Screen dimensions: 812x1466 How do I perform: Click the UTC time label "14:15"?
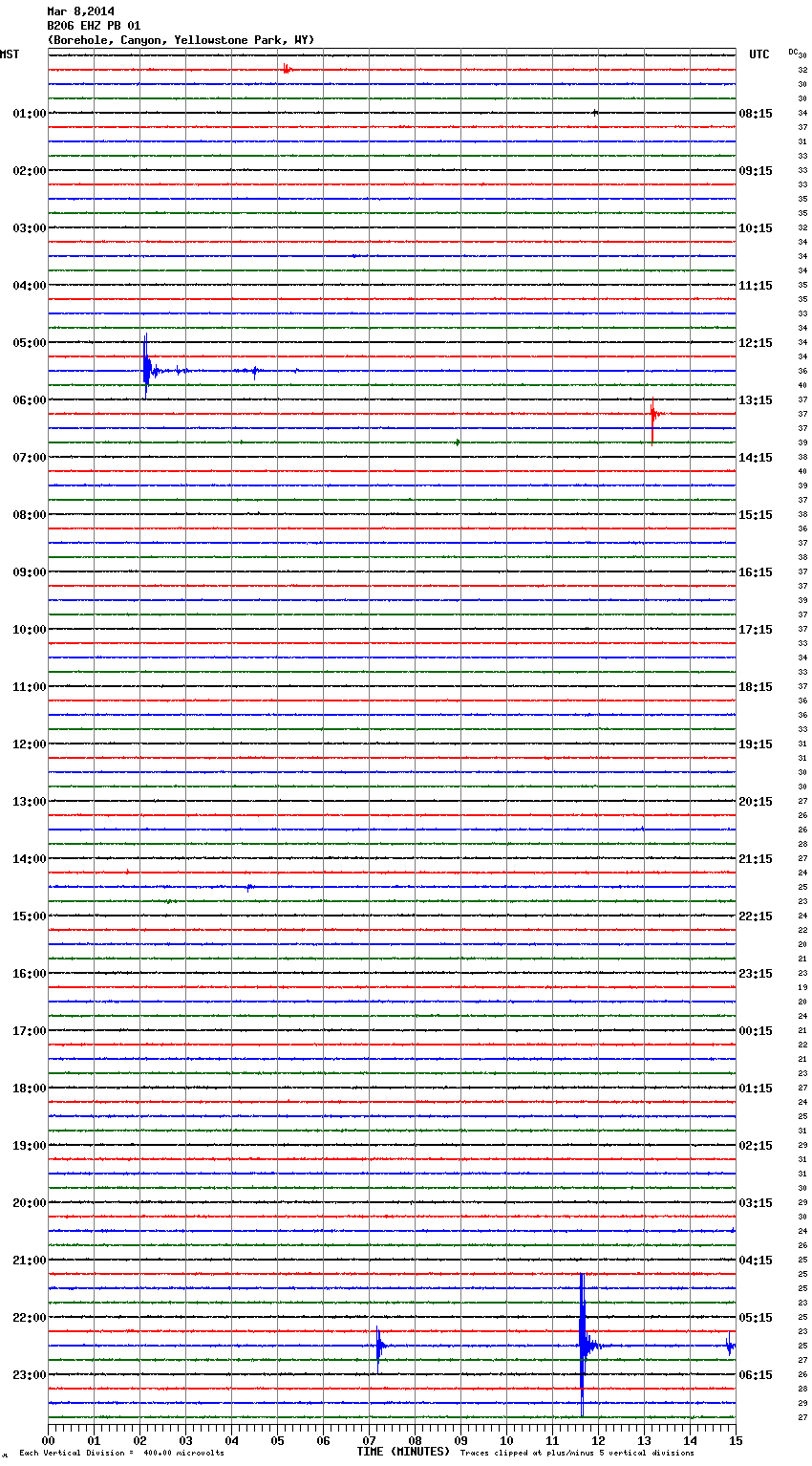point(756,458)
